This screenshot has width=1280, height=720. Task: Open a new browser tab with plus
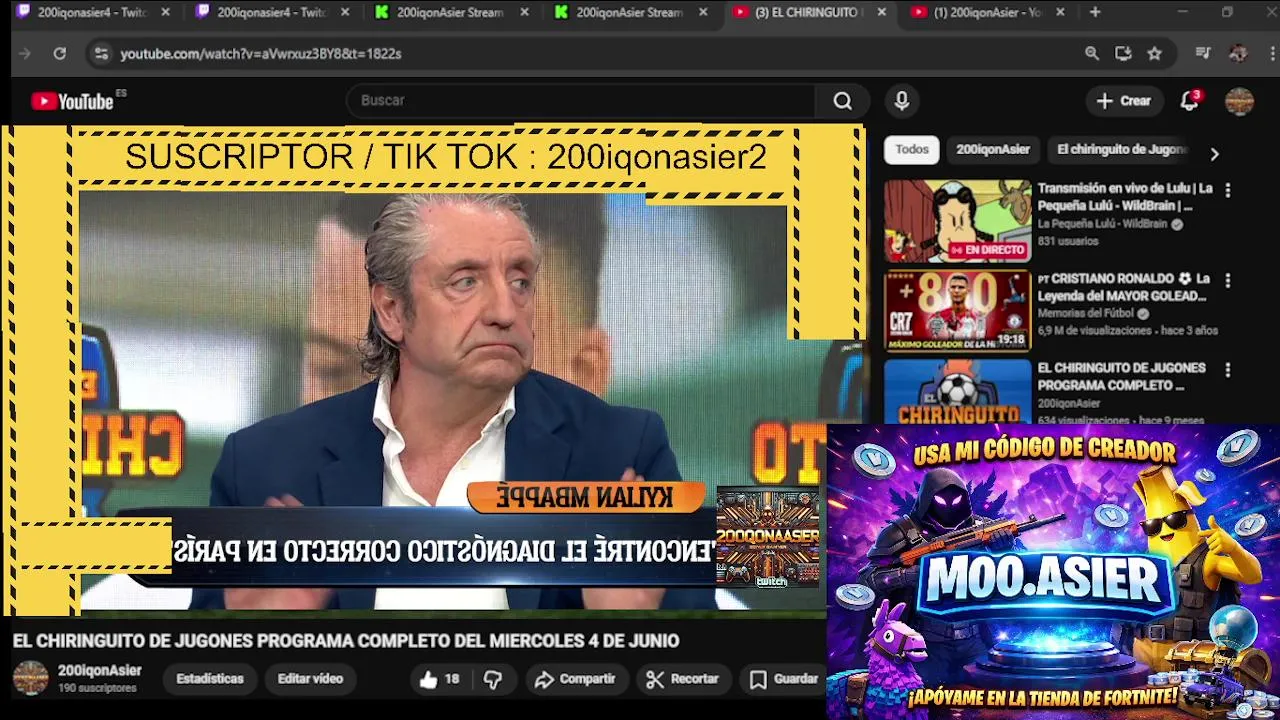1095,12
